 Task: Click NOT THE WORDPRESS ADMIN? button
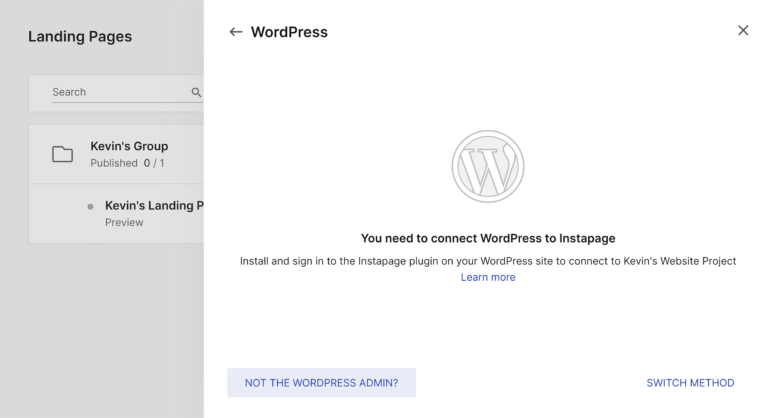pos(321,383)
